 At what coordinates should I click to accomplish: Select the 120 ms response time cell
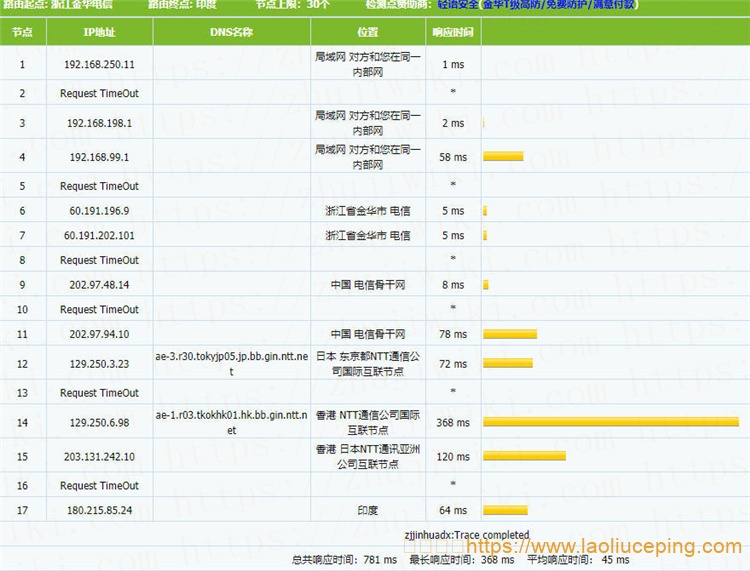pyautogui.click(x=453, y=457)
